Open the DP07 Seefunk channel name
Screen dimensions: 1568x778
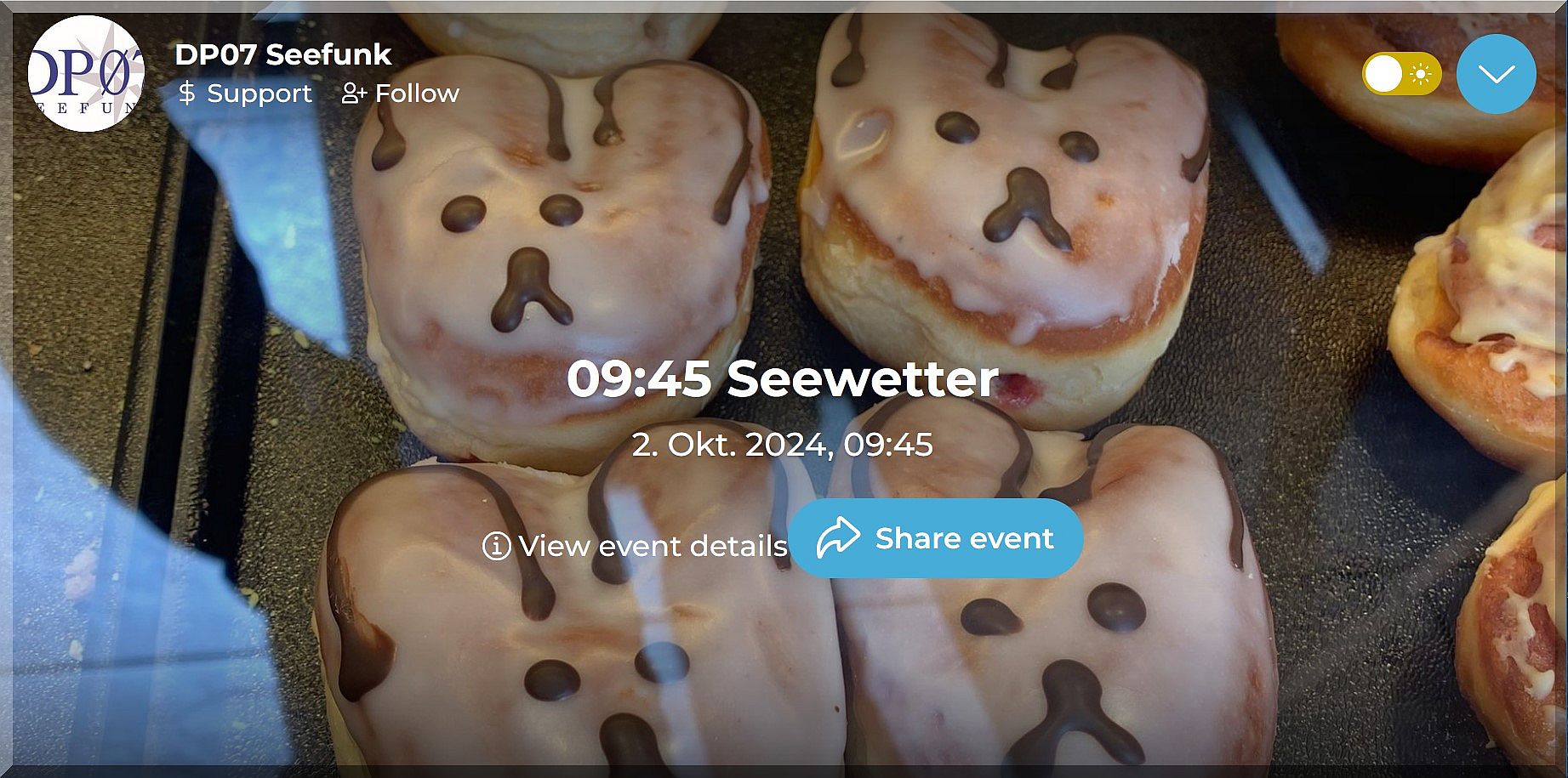point(282,54)
